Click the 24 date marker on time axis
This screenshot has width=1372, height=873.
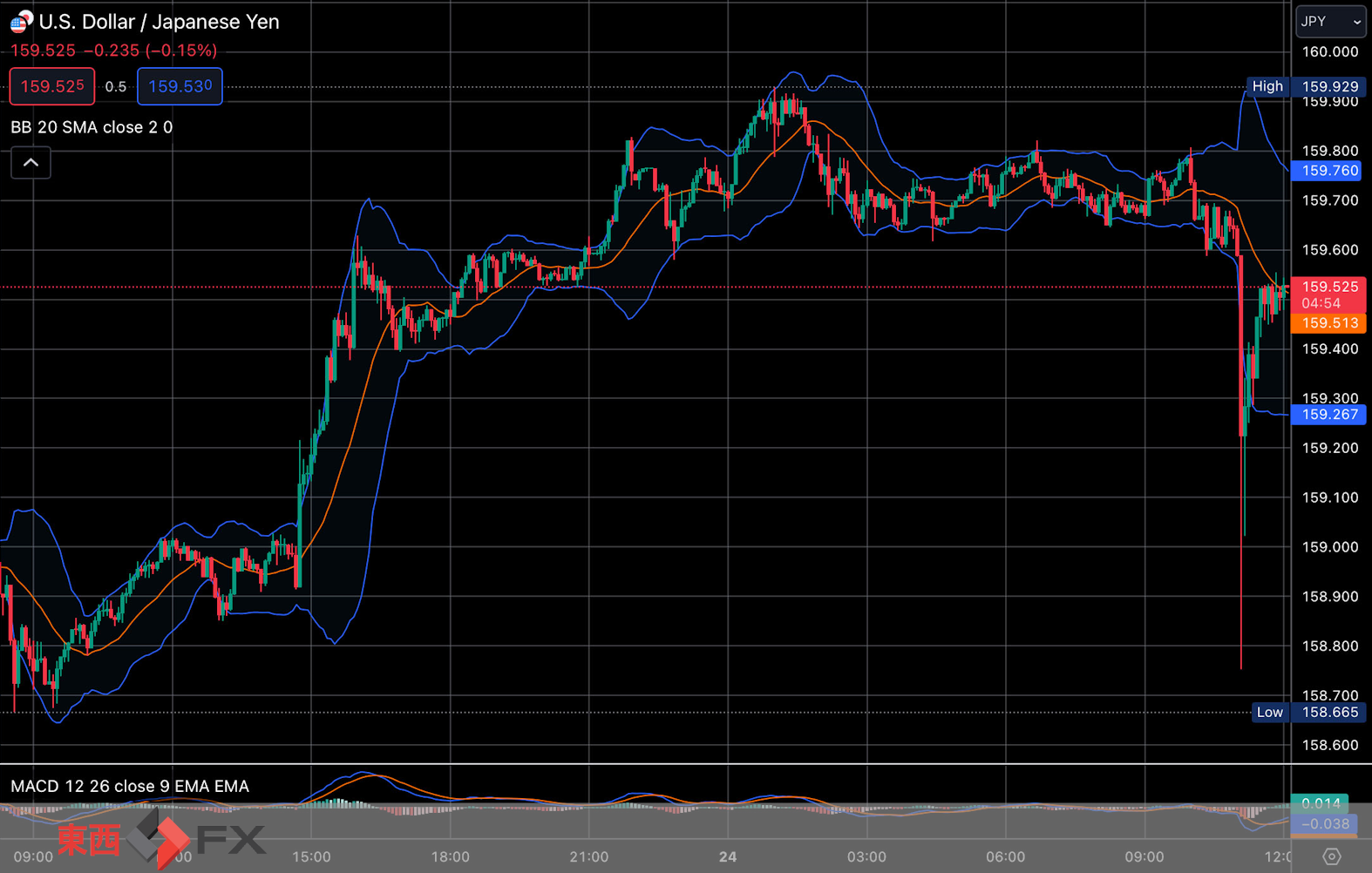(728, 857)
